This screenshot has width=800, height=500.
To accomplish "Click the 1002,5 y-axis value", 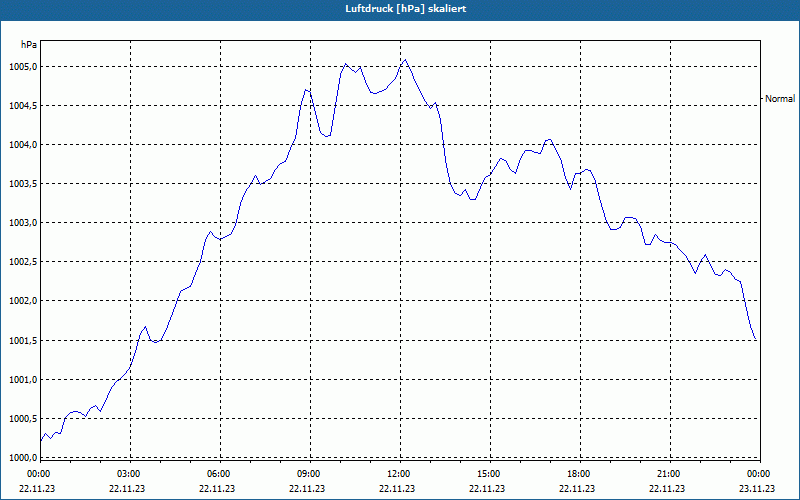I will 22,262.
